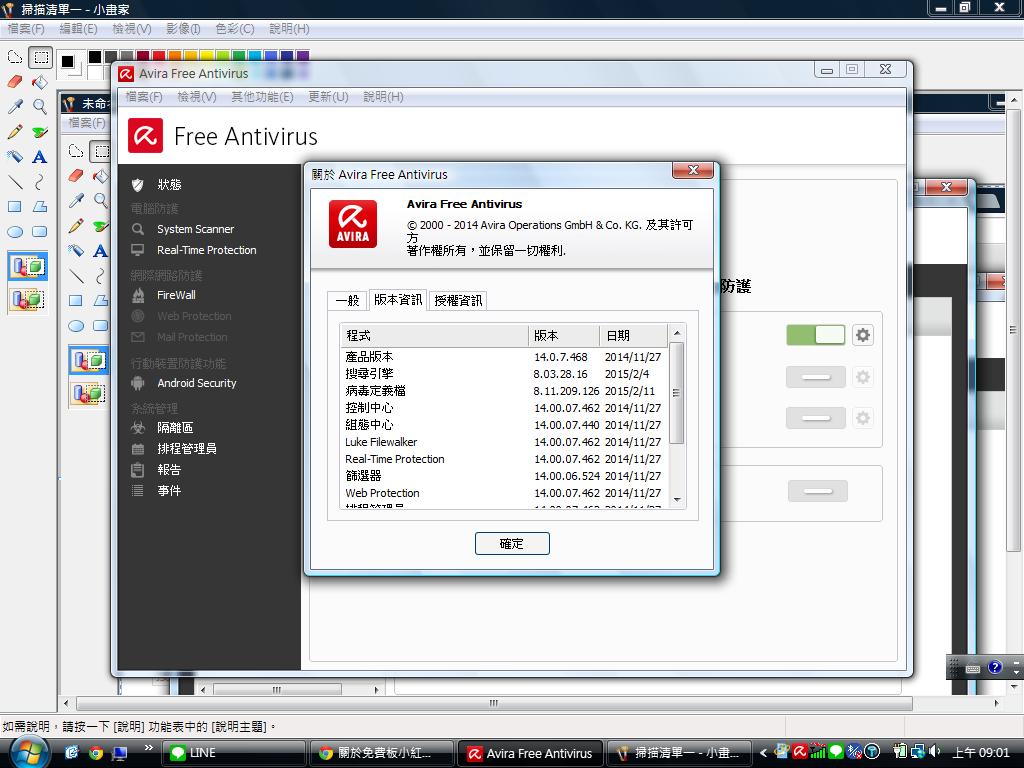This screenshot has width=1024, height=768.
Task: Click the Windows Start orb
Action: click(x=29, y=753)
